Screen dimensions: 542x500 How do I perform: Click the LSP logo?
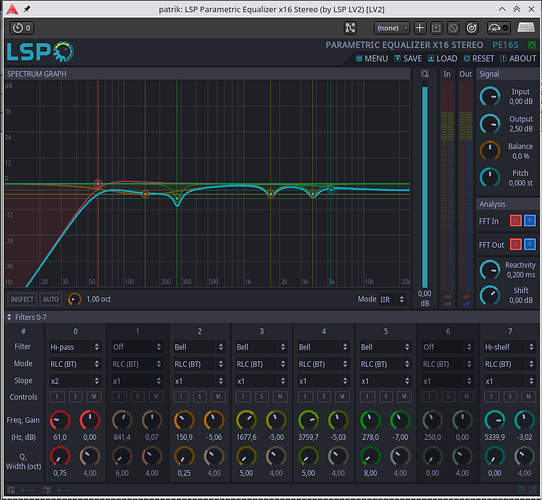(40, 52)
